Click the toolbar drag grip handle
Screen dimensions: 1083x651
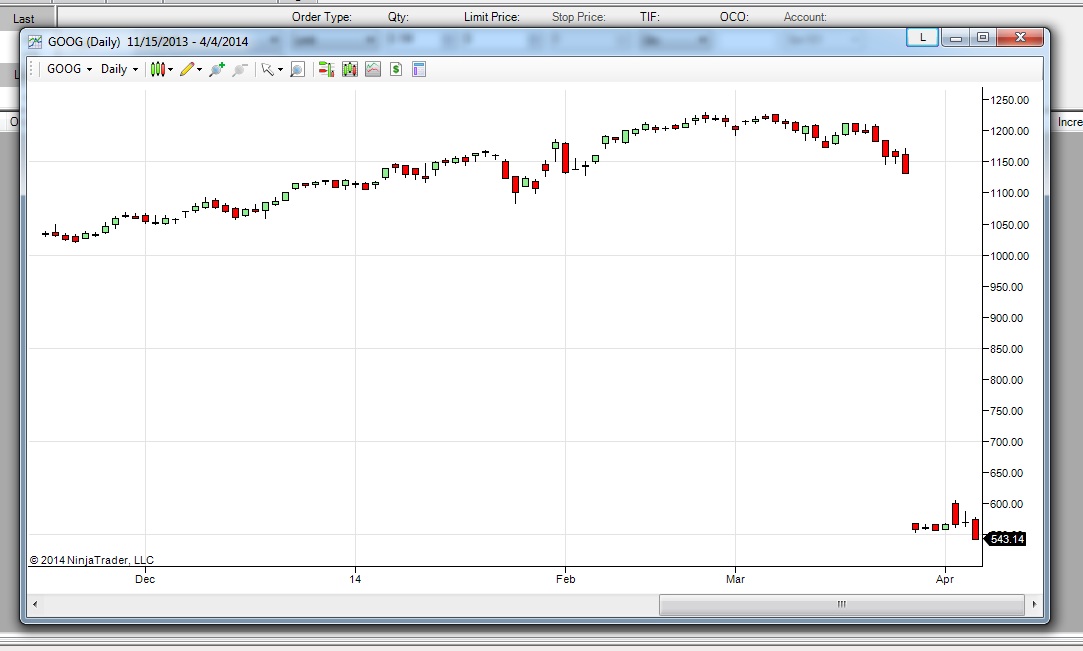31,69
